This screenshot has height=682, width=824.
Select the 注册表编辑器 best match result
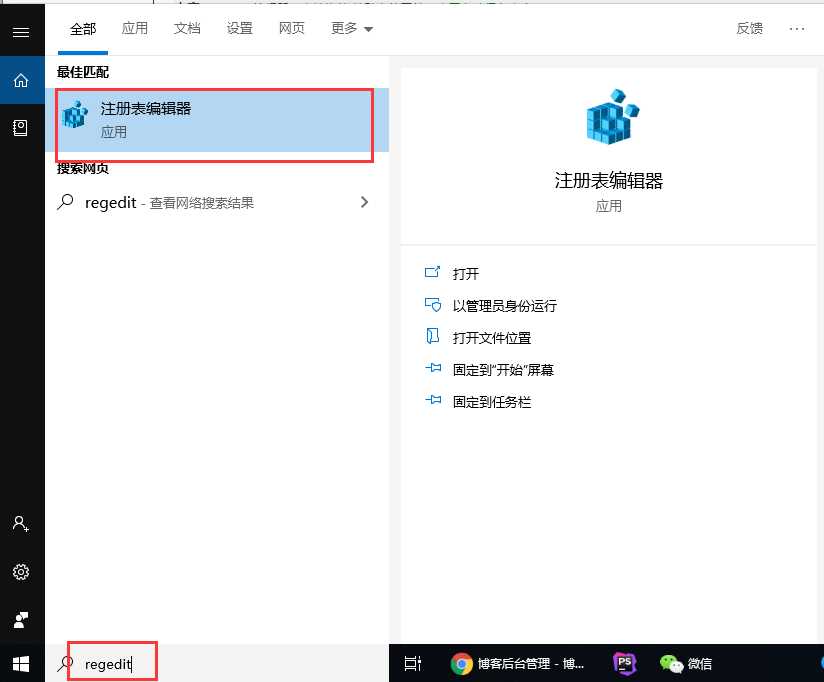217,120
